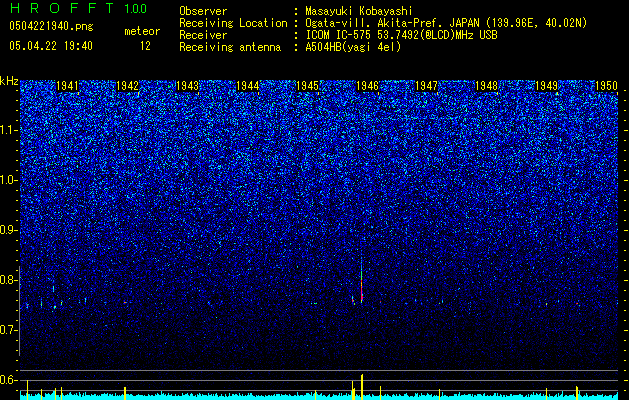The image size is (629, 400).
Task: Select the filename 0504221940.png
Action: point(51,27)
